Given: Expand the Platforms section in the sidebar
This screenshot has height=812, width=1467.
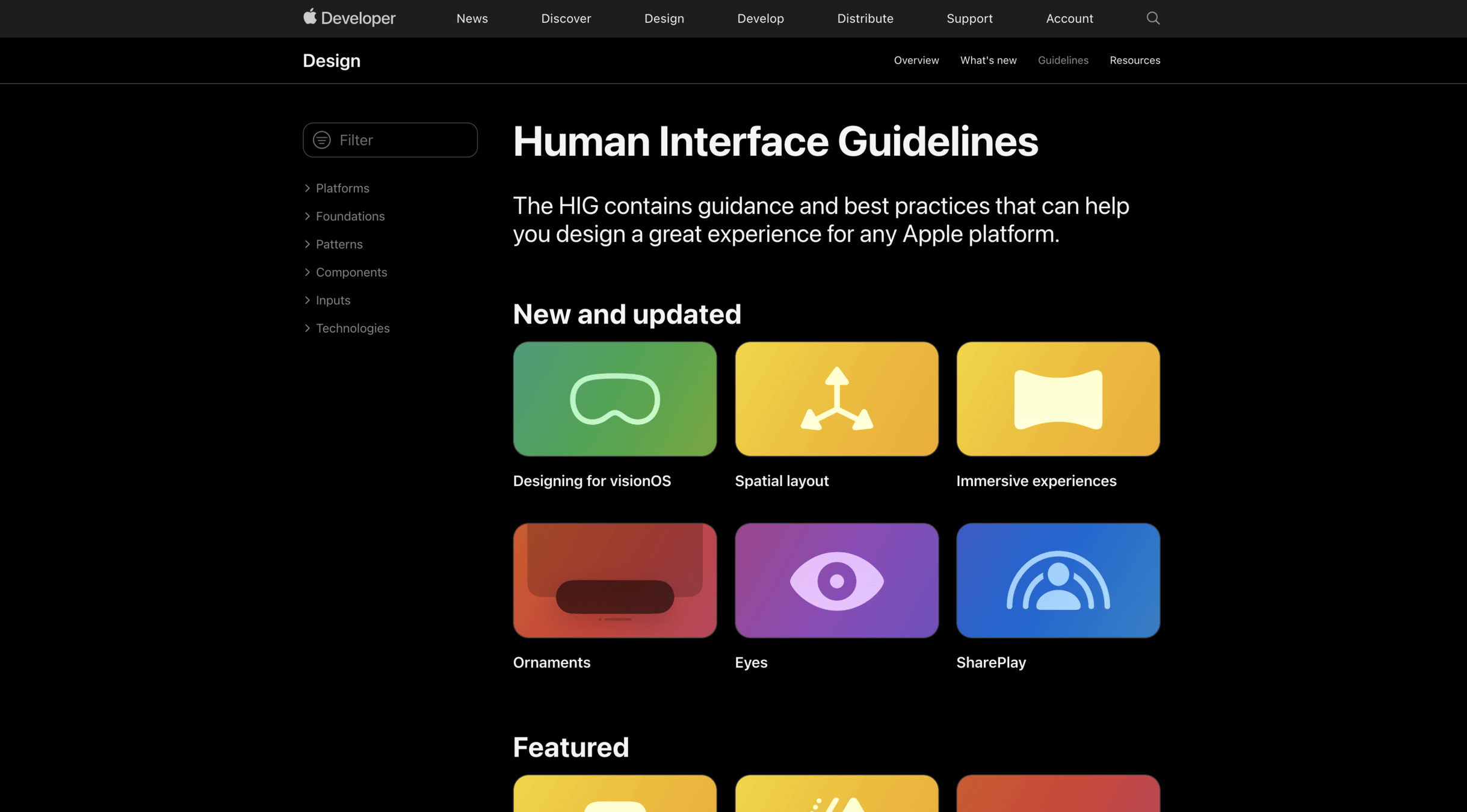Looking at the screenshot, I should (x=342, y=188).
